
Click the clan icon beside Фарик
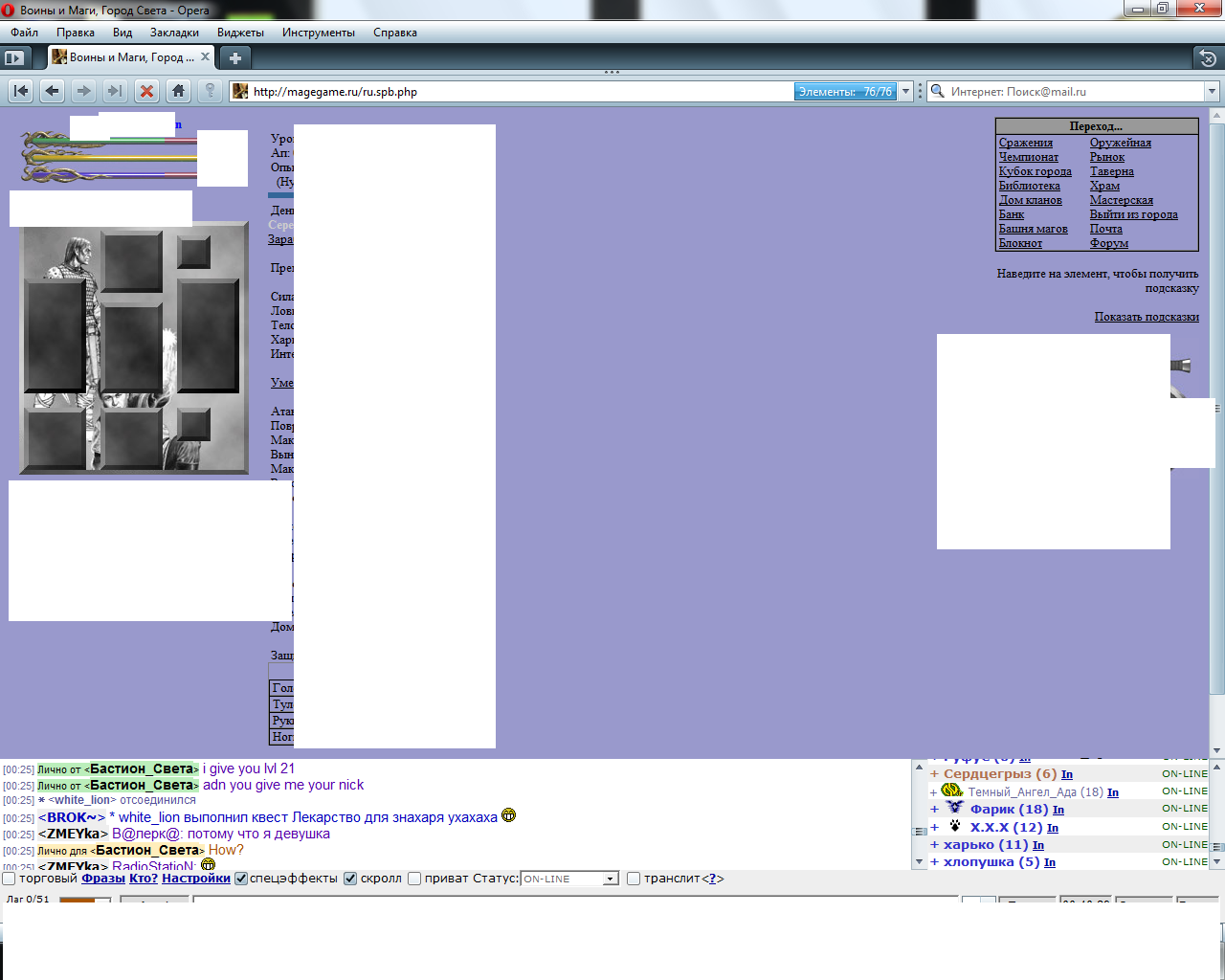click(955, 808)
